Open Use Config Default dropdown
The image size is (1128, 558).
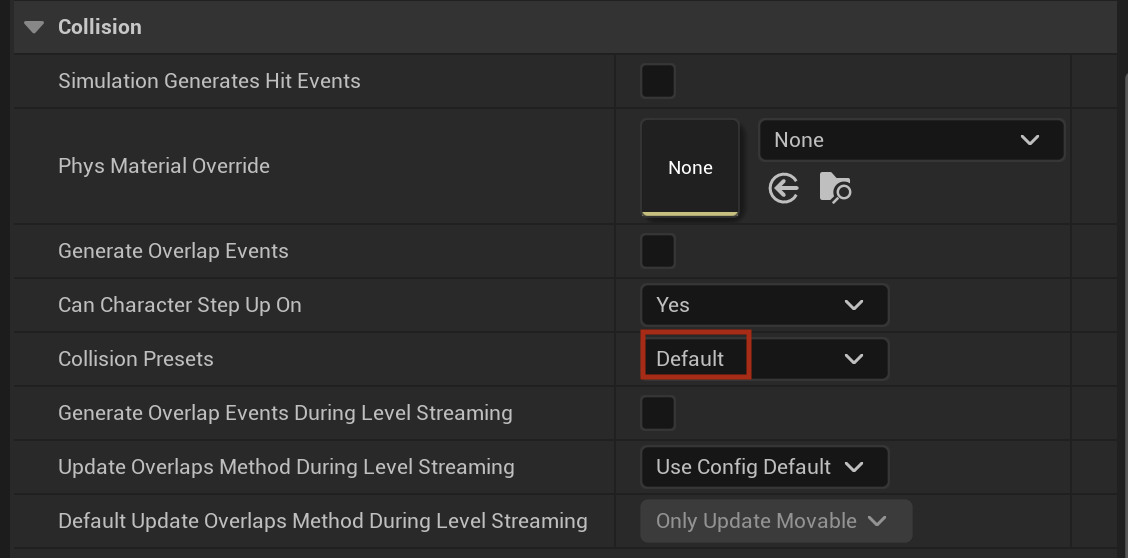765,467
